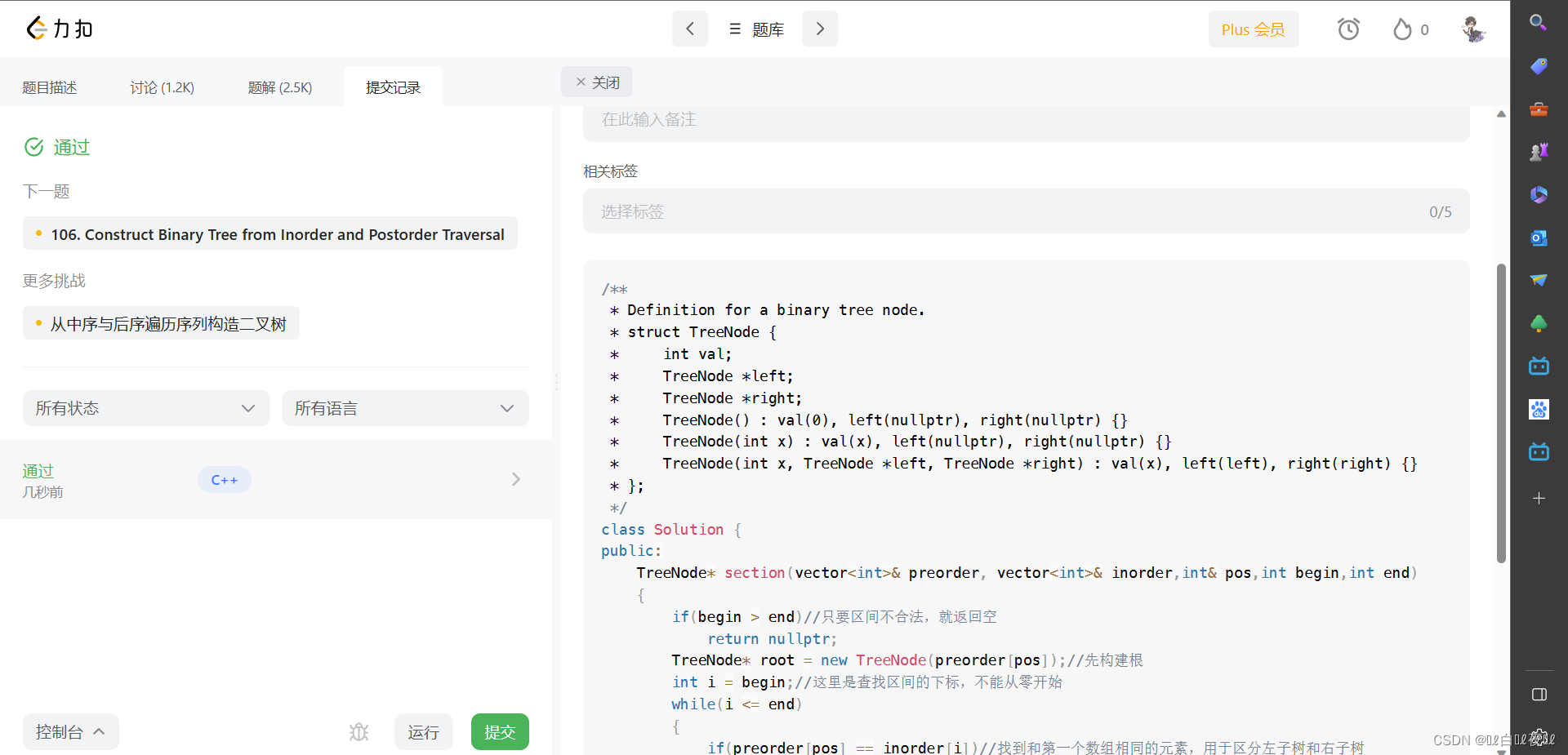Open problem 106 Construct Binary Tree link
Viewport: 1568px width, 755px height.
[x=278, y=234]
